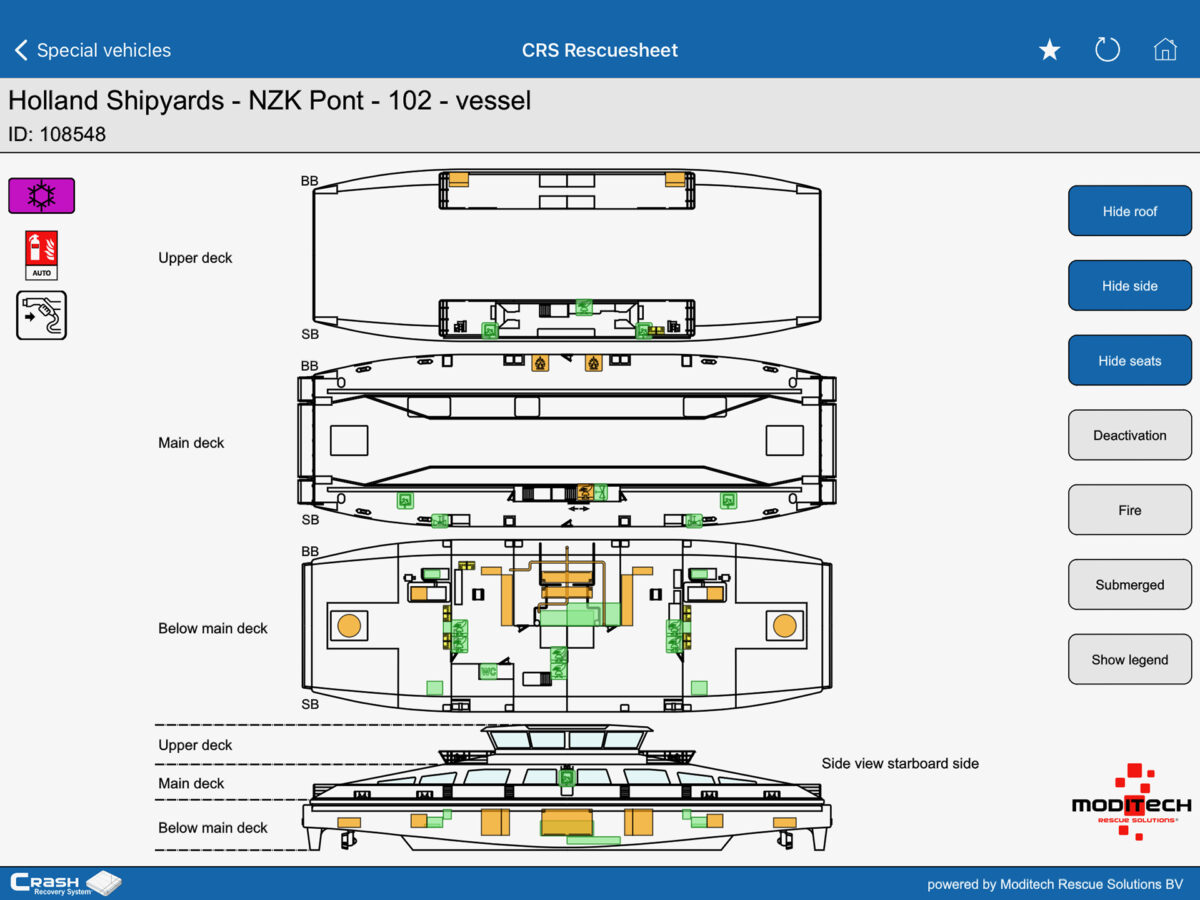Toggle roof visibility with Hide roof
The height and width of the screenshot is (900, 1200).
tap(1129, 210)
